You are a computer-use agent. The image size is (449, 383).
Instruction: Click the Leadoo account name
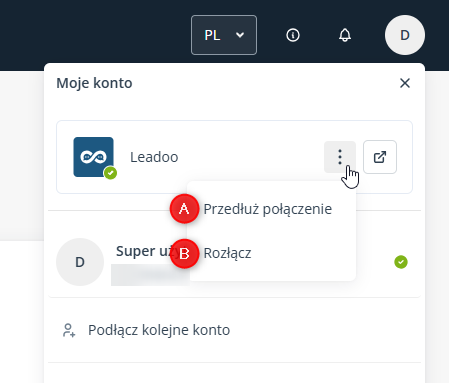154,157
